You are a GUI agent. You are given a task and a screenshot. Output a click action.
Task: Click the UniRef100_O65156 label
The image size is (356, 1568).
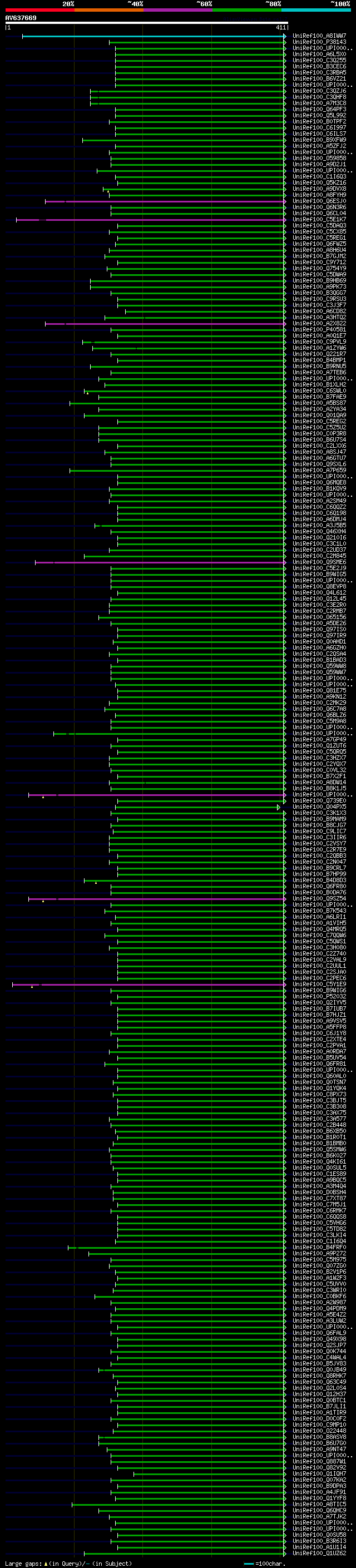tap(319, 617)
